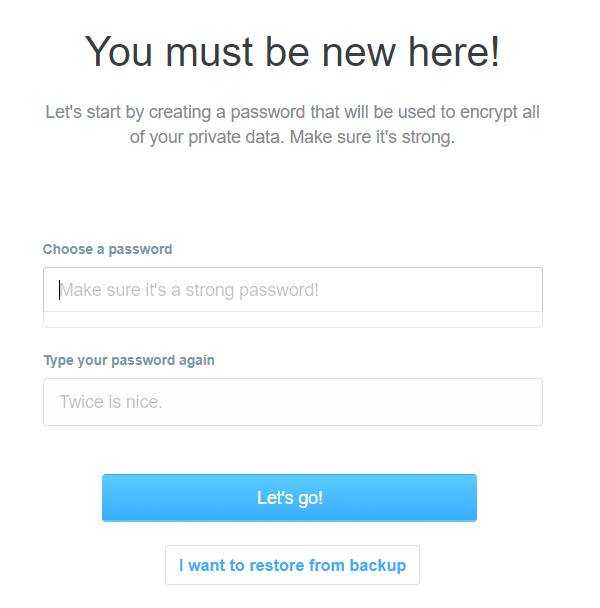Click the "Let's go!" text label
The image size is (600, 608).
point(290,498)
